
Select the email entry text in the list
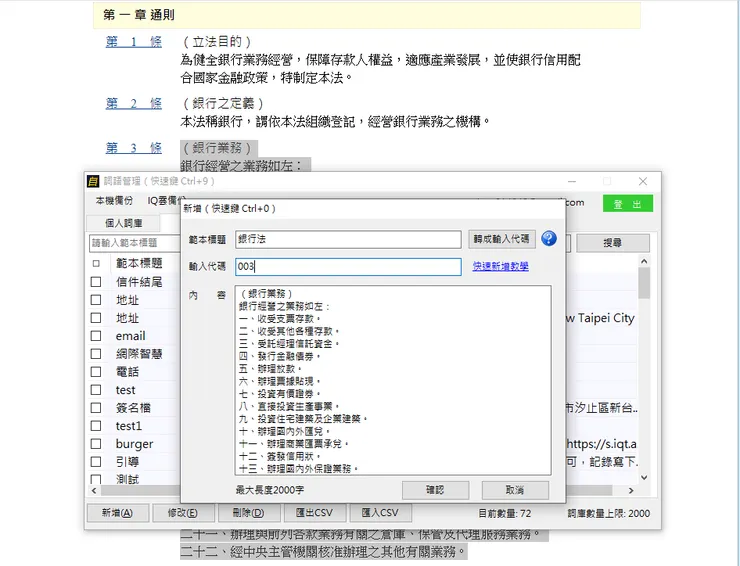(x=130, y=336)
